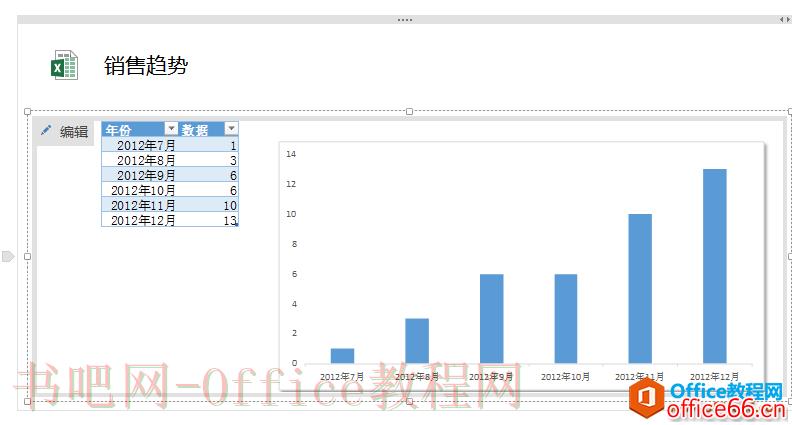Click the small arrows at top-right corner

coord(784,20)
